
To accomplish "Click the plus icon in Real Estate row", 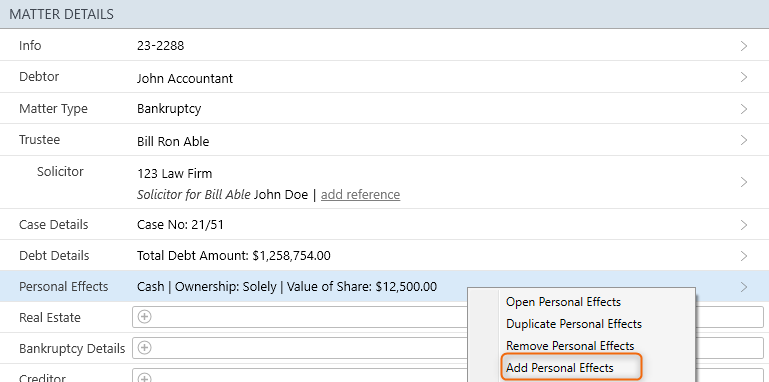I will [144, 317].
